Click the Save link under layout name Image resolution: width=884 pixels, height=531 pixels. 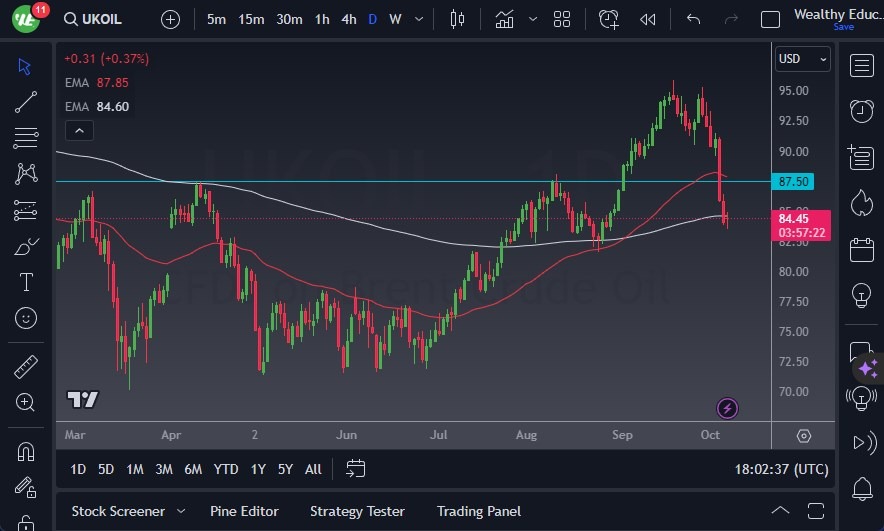point(843,27)
